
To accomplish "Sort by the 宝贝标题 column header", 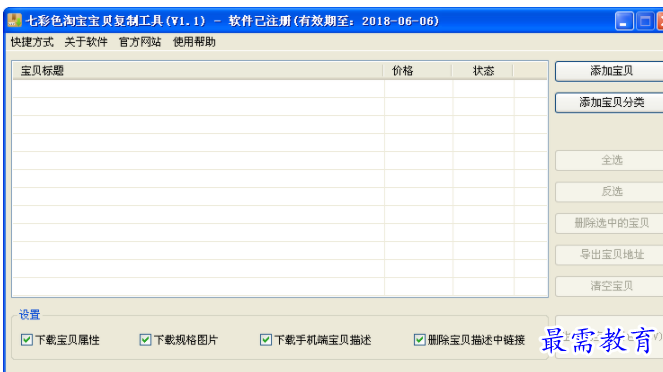I will 198,71.
